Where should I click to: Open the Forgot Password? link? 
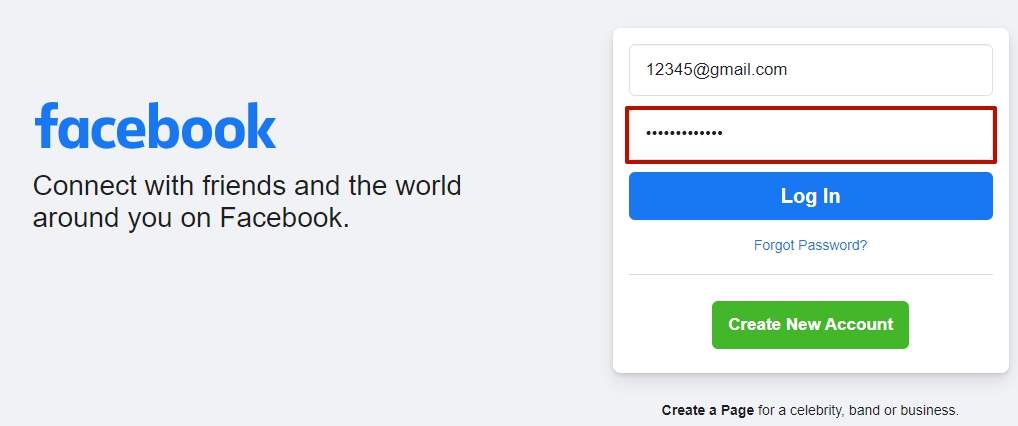pyautogui.click(x=810, y=245)
